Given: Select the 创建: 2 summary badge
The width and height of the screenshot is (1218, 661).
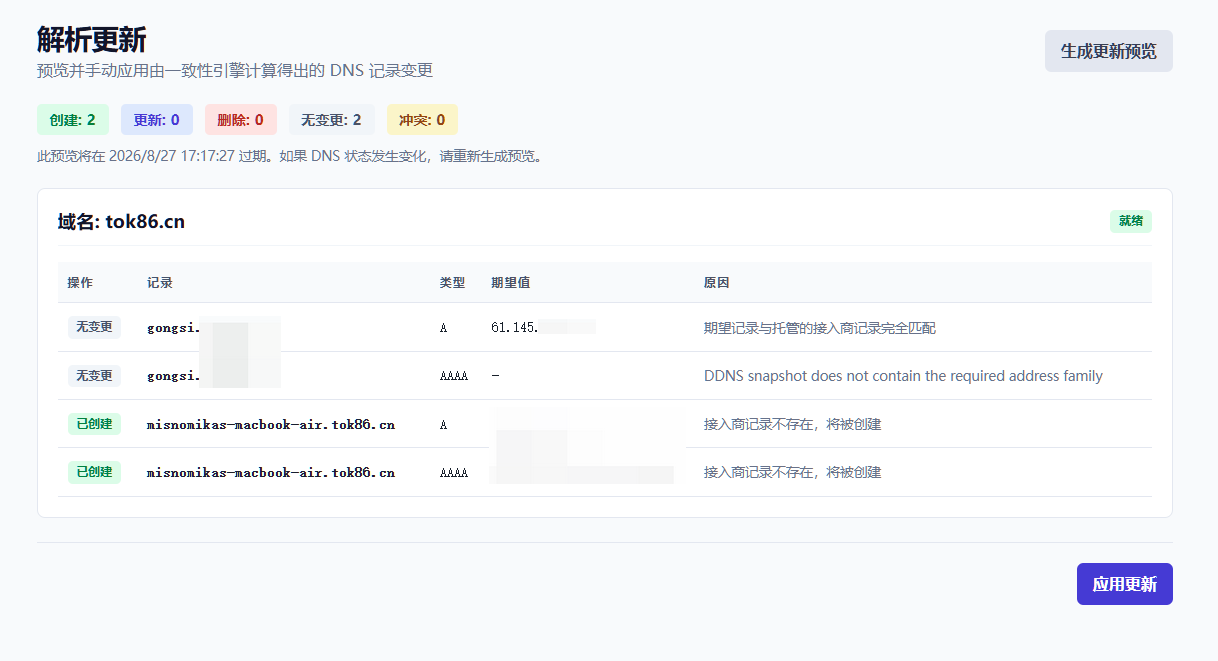Looking at the screenshot, I should pos(72,120).
